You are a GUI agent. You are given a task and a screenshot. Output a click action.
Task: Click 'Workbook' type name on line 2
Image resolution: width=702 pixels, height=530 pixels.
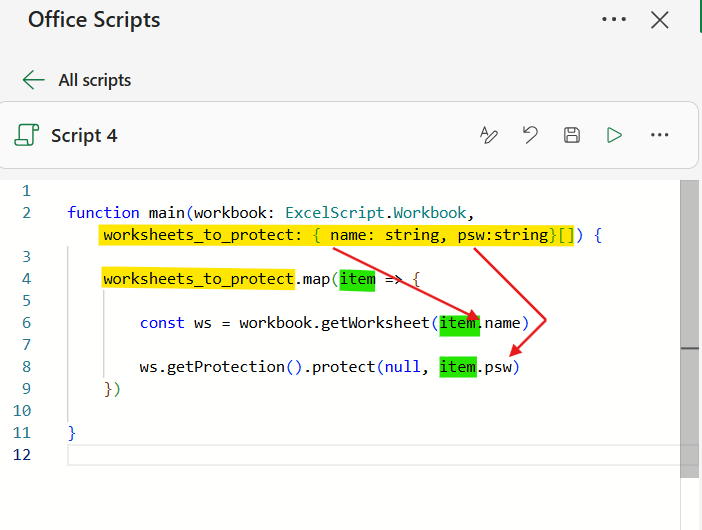point(430,212)
